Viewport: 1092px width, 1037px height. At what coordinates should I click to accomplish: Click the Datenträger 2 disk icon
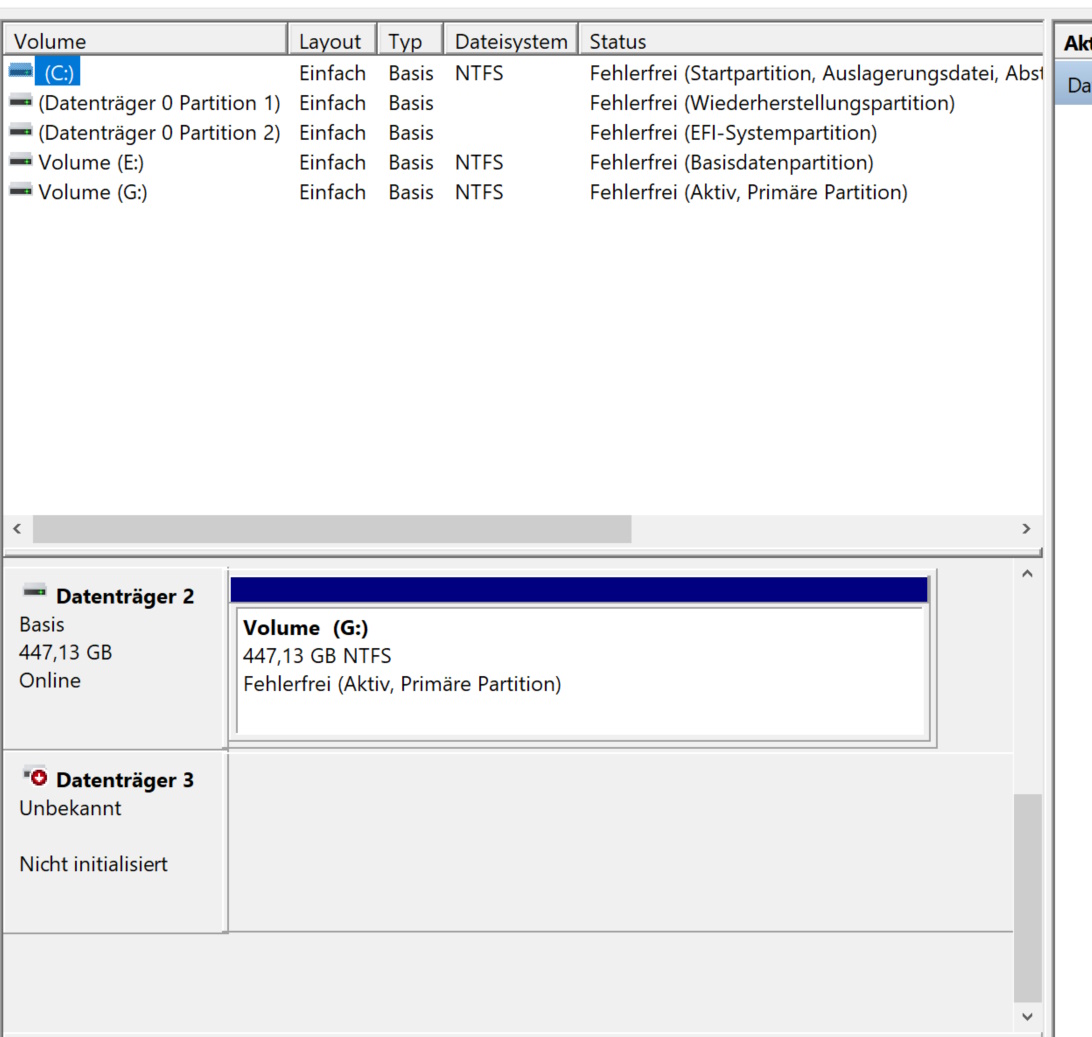[x=35, y=593]
